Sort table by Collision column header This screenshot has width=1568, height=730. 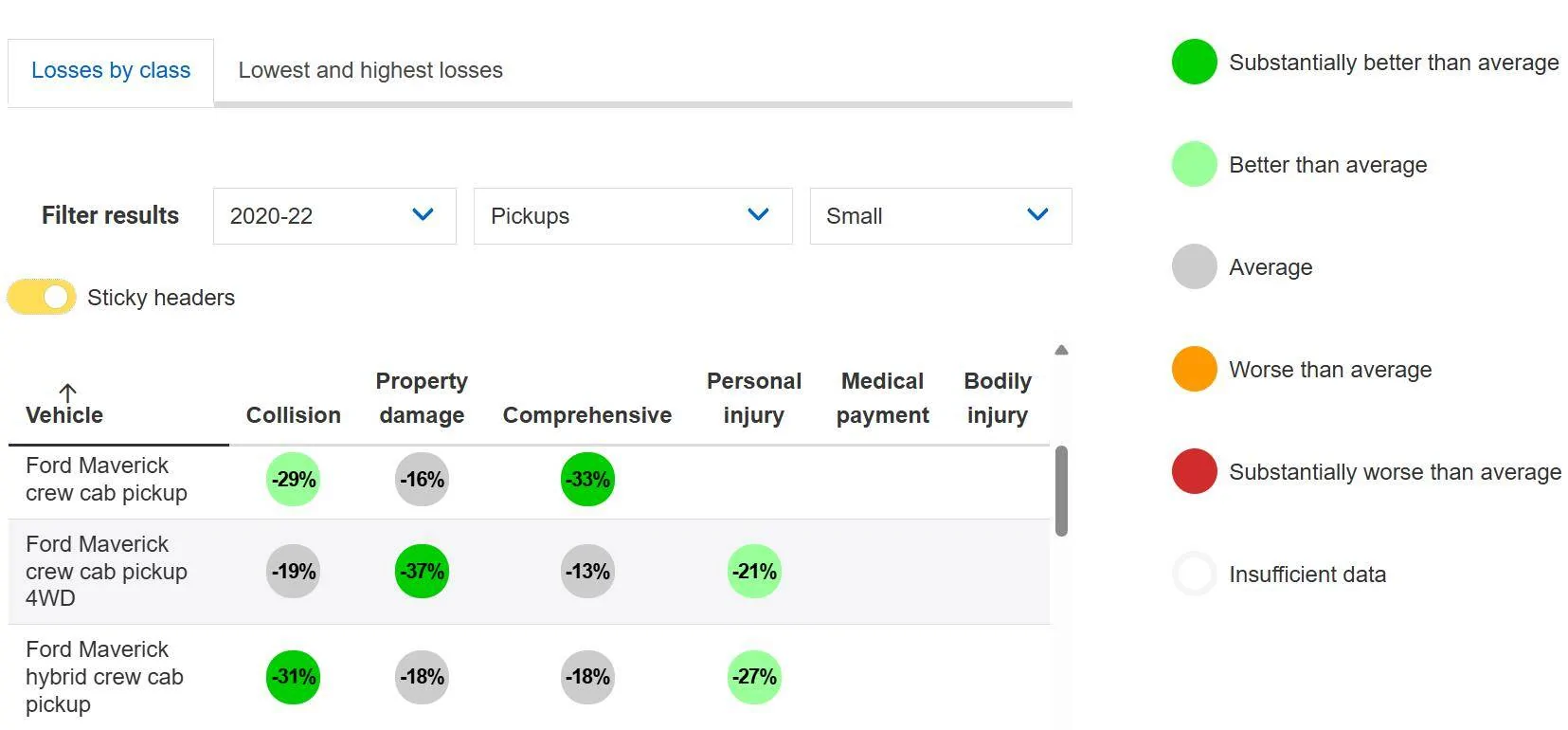coord(294,415)
